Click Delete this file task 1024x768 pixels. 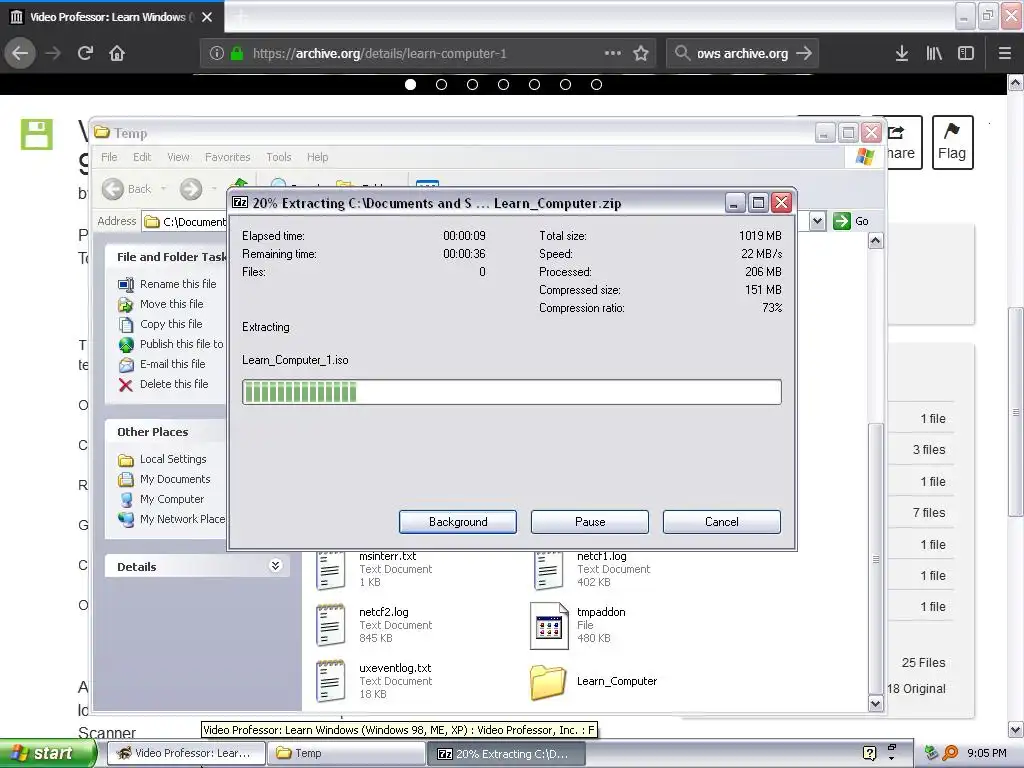click(x=163, y=385)
